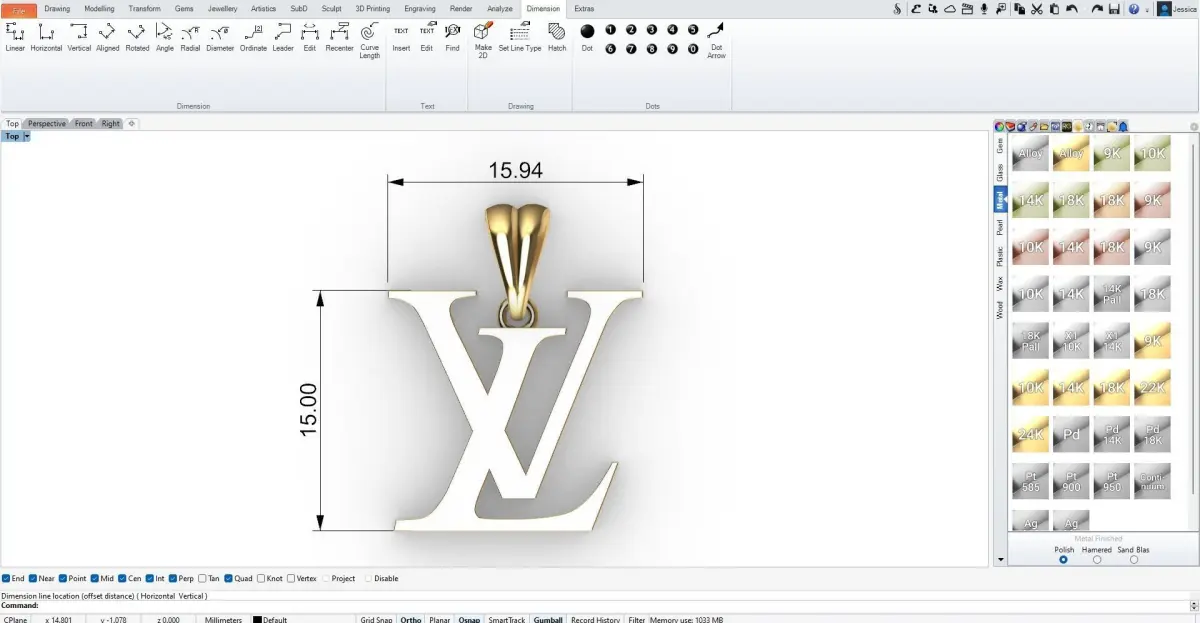Open the Millimeters units selector

pos(223,620)
